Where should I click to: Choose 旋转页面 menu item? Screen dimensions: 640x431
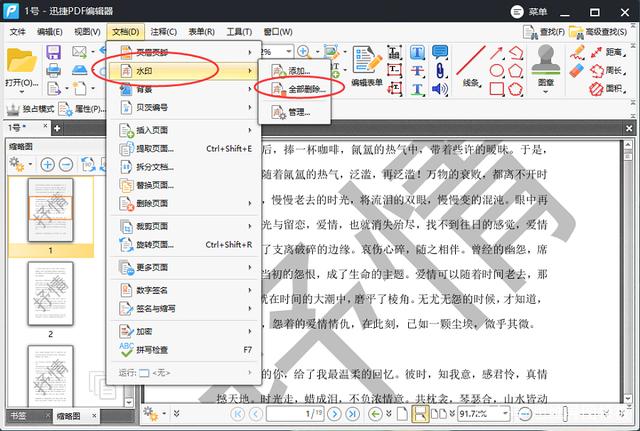coord(184,244)
